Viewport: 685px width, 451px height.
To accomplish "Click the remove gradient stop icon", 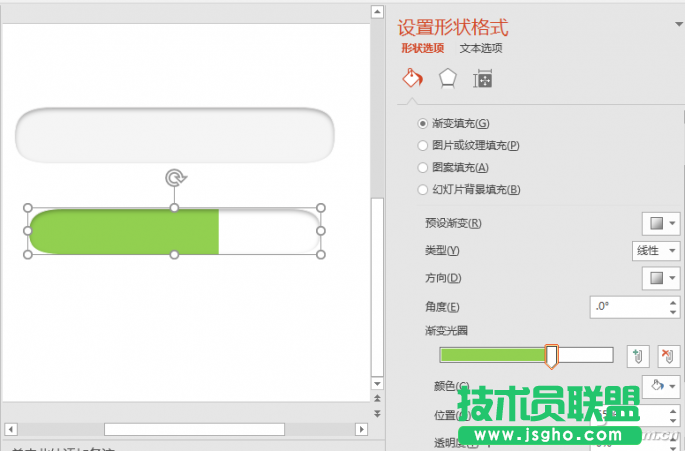I will pyautogui.click(x=667, y=355).
